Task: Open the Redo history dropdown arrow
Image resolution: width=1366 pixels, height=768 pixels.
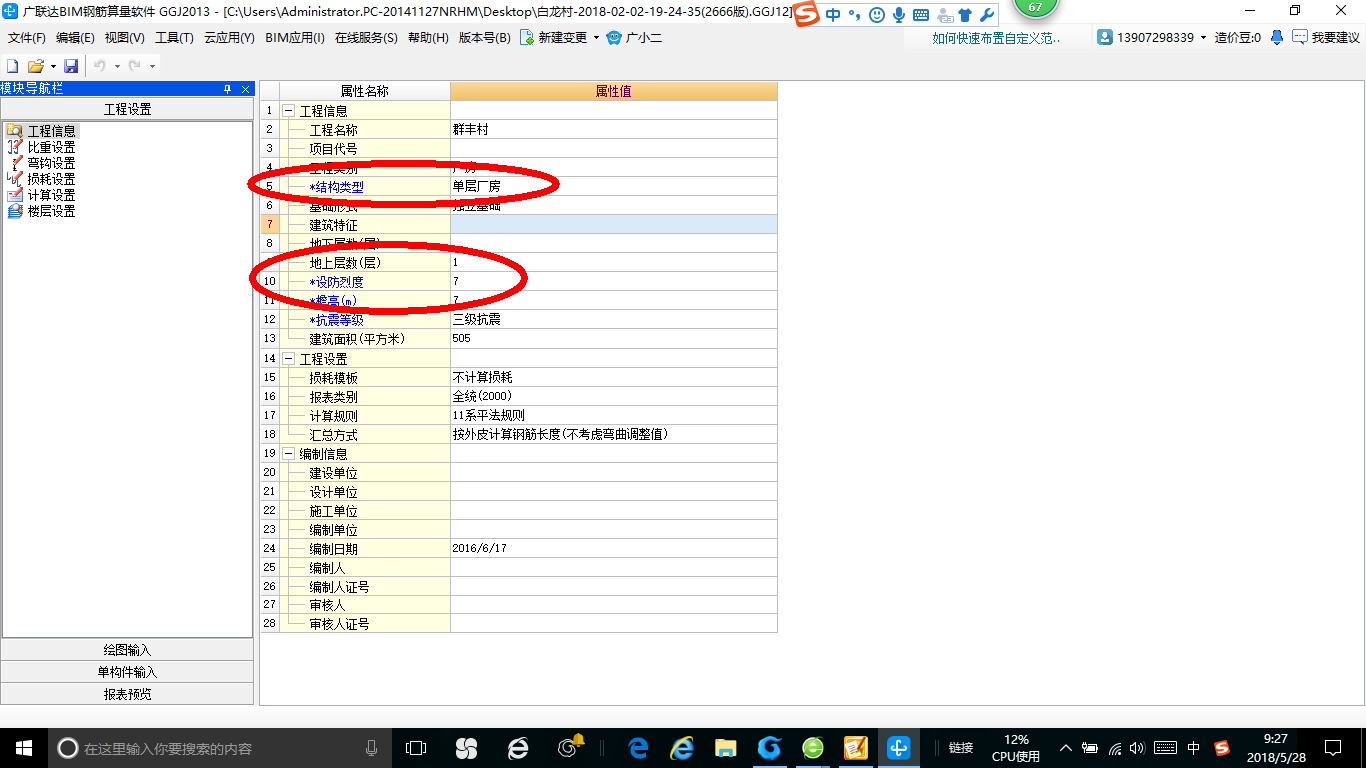Action: pyautogui.click(x=152, y=66)
